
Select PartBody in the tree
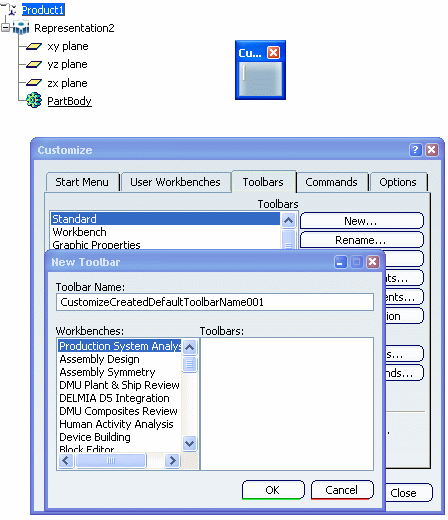(x=69, y=101)
